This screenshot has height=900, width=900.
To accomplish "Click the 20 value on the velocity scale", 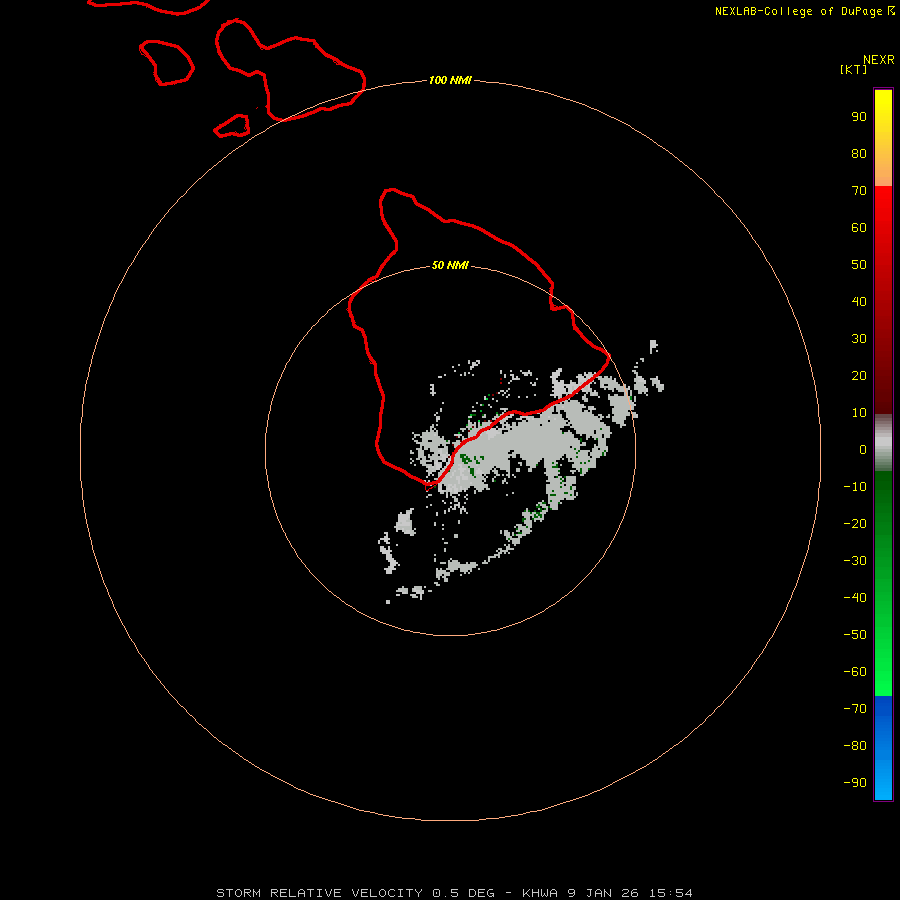I will (859, 375).
